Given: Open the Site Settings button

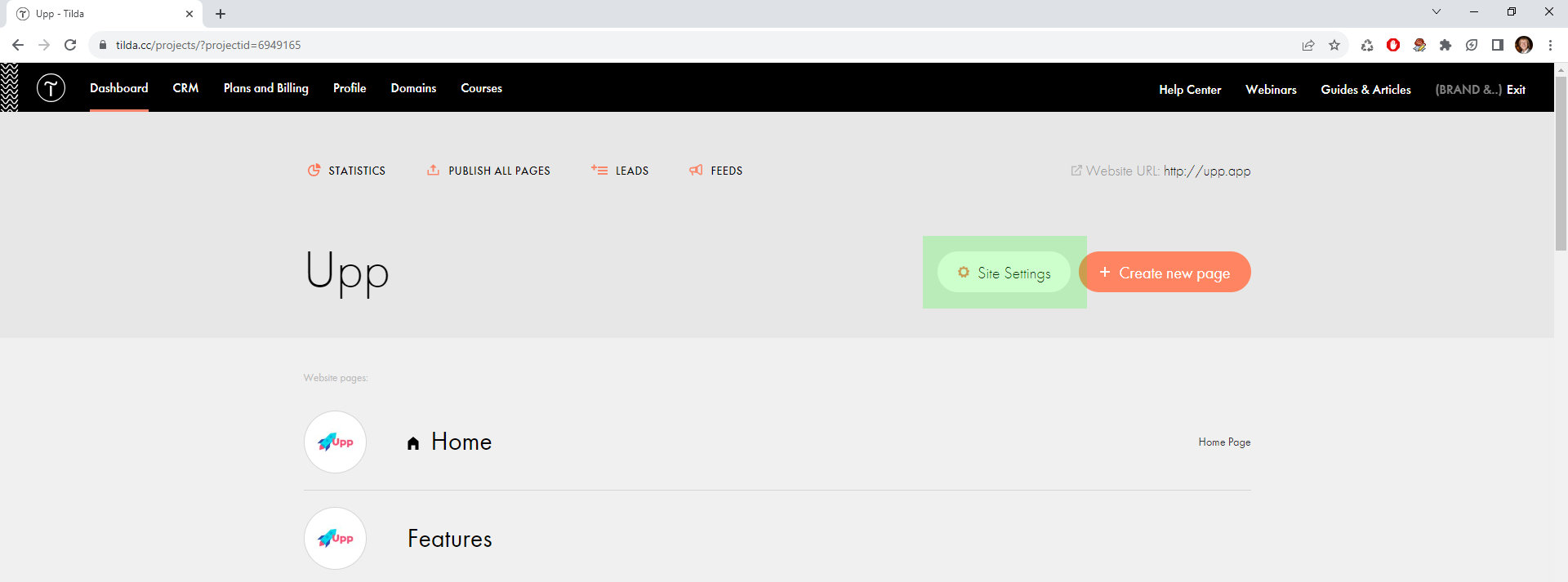Looking at the screenshot, I should coord(1004,272).
